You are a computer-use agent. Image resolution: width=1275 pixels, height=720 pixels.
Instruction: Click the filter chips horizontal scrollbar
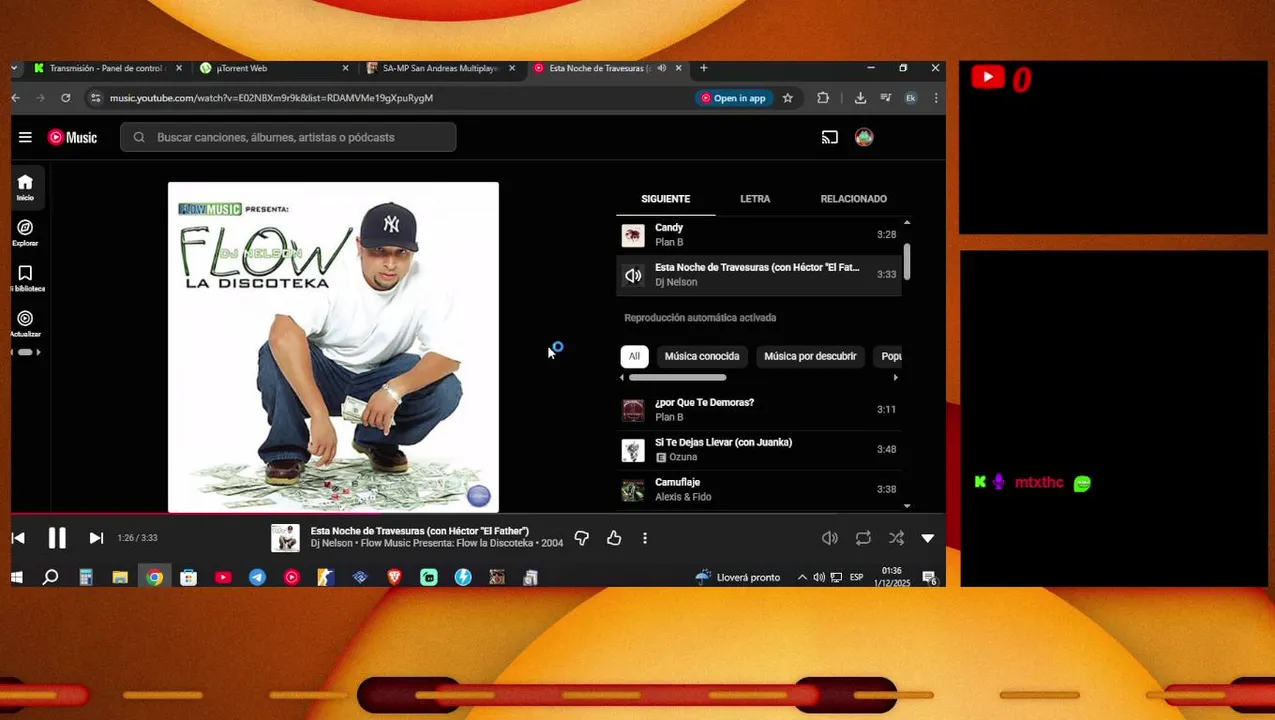coord(677,378)
